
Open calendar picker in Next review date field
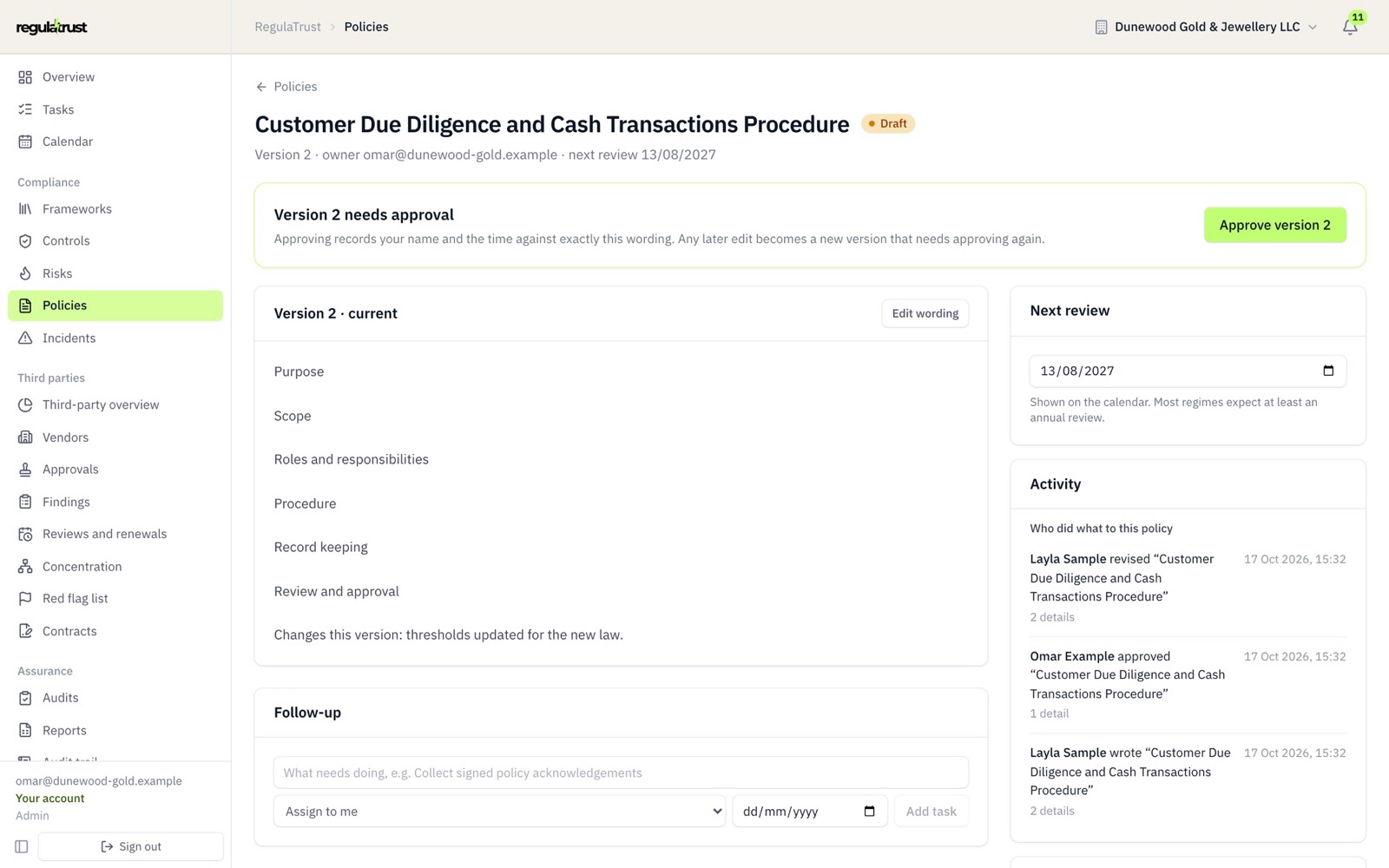click(1328, 371)
